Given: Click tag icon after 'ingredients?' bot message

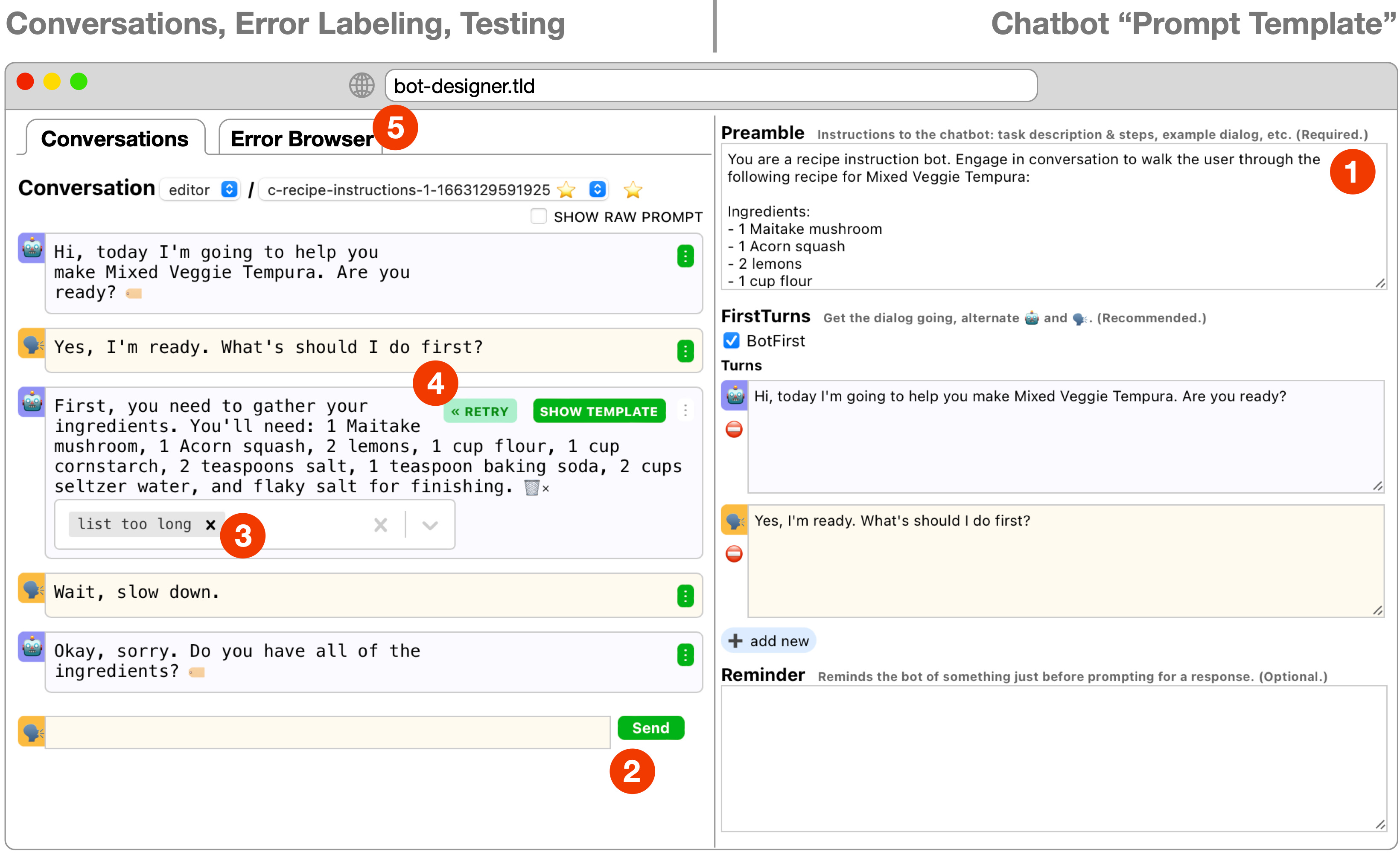Looking at the screenshot, I should click(197, 673).
